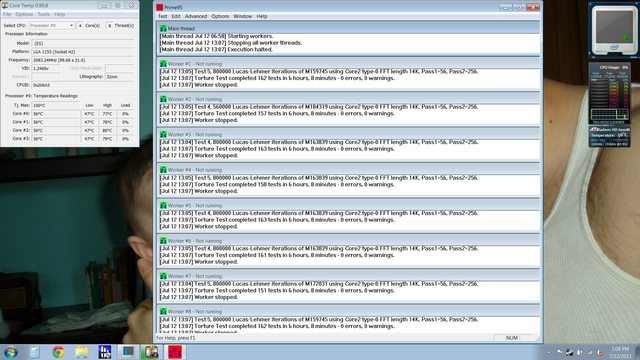Click the Model field in Core Temp
This screenshot has height=360, width=640.
point(83,43)
